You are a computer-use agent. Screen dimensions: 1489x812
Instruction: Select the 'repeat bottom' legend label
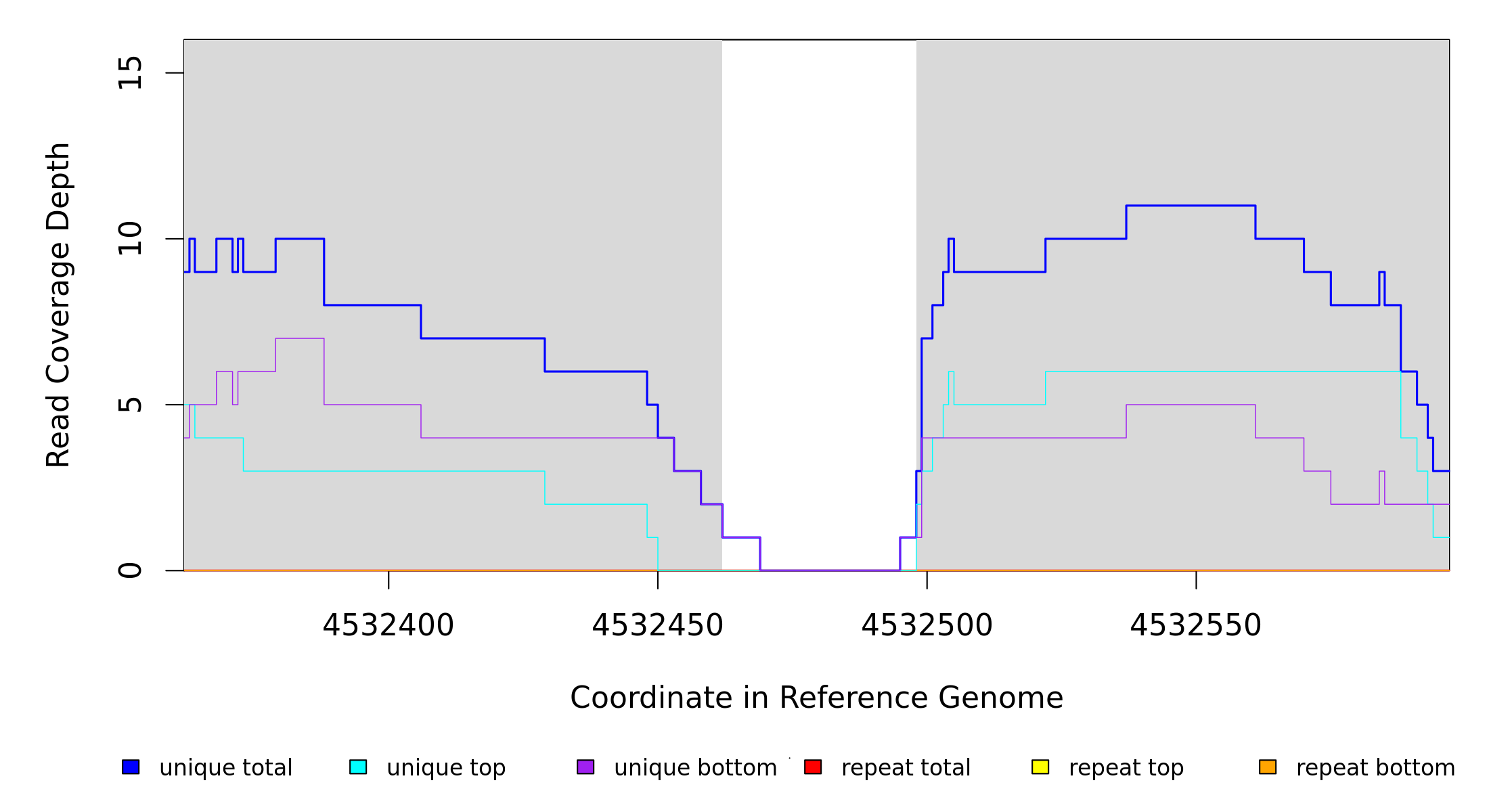tap(1375, 768)
